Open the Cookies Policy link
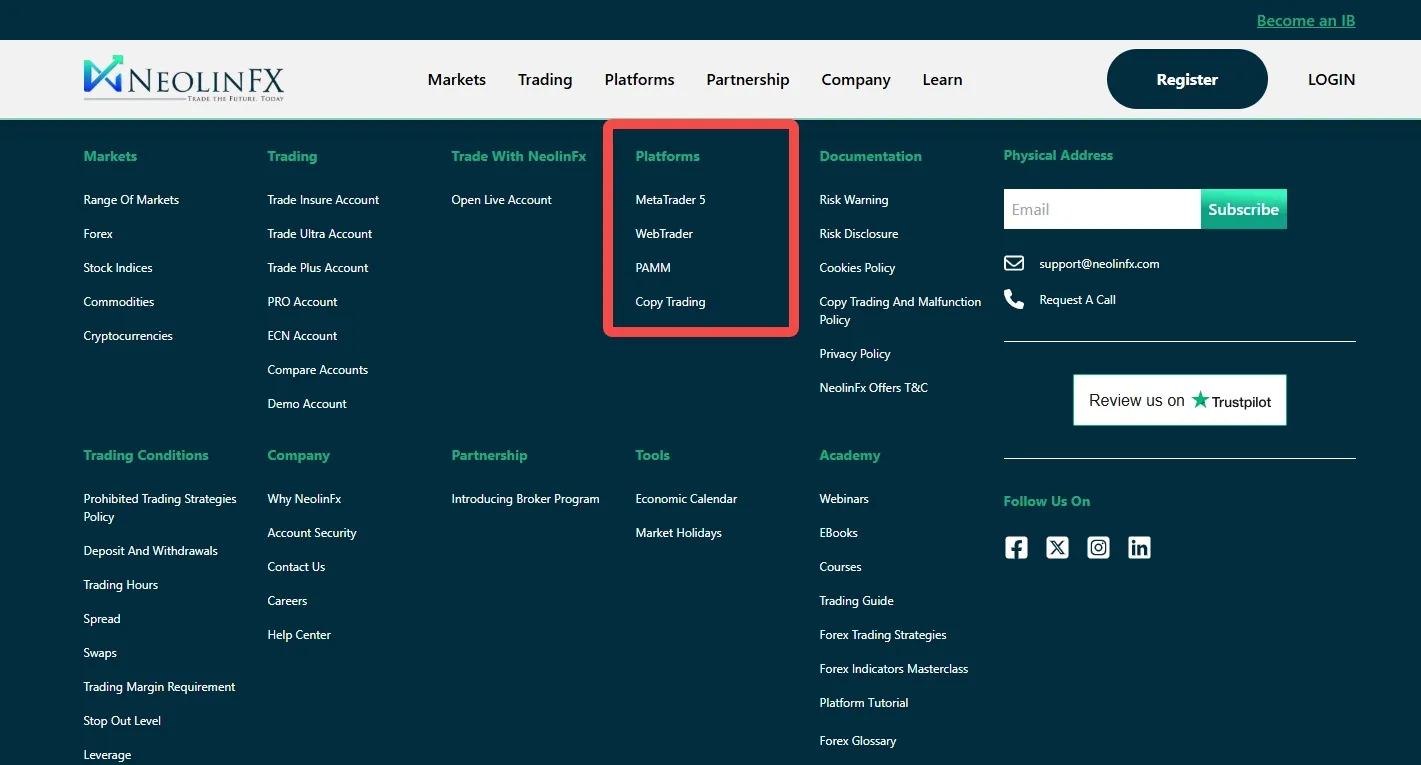The image size is (1421, 765). [857, 268]
